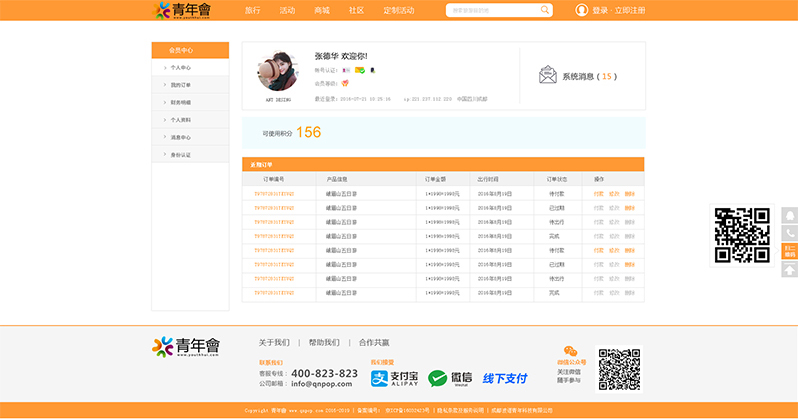This screenshot has height=420, width=798.
Task: Click the 青年會 logo in the header
Action: [182, 10]
